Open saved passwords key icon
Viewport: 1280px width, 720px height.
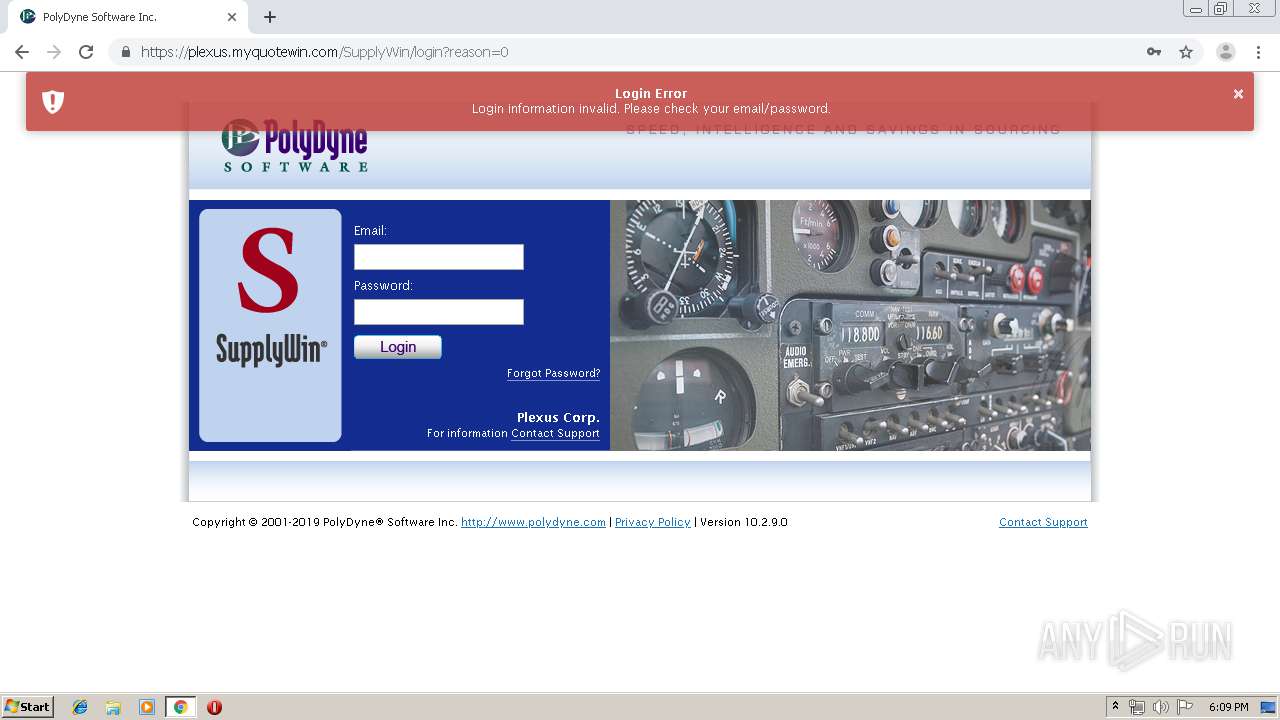point(1154,52)
